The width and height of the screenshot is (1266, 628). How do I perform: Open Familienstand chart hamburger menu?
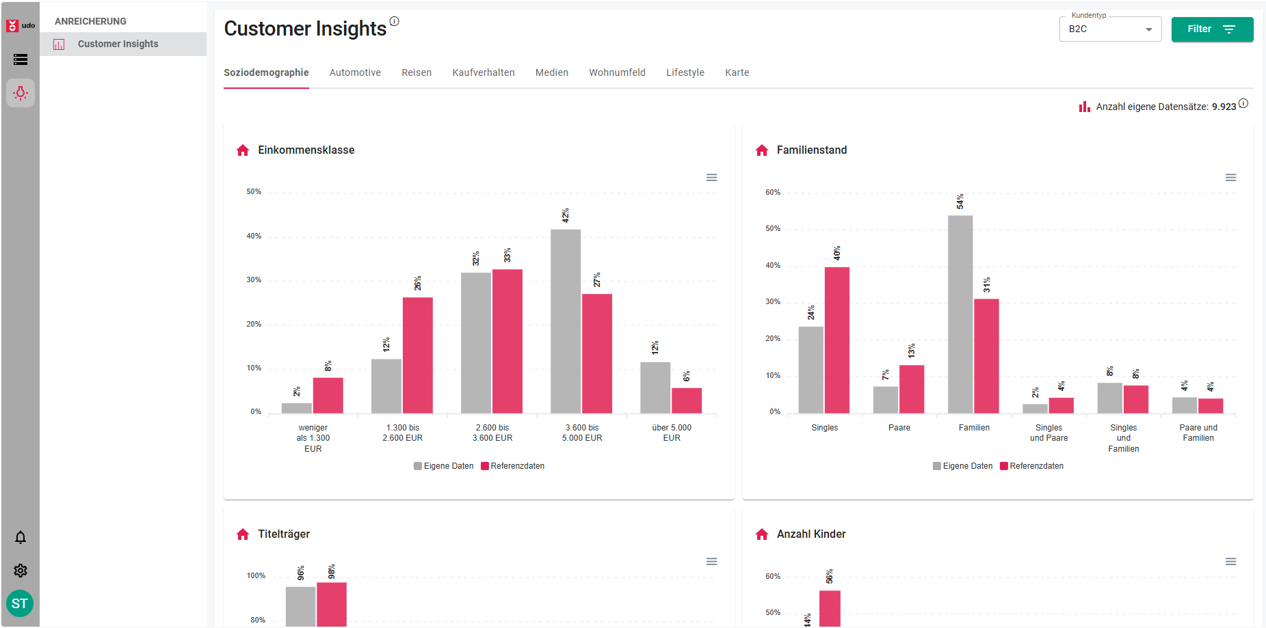(x=1231, y=178)
